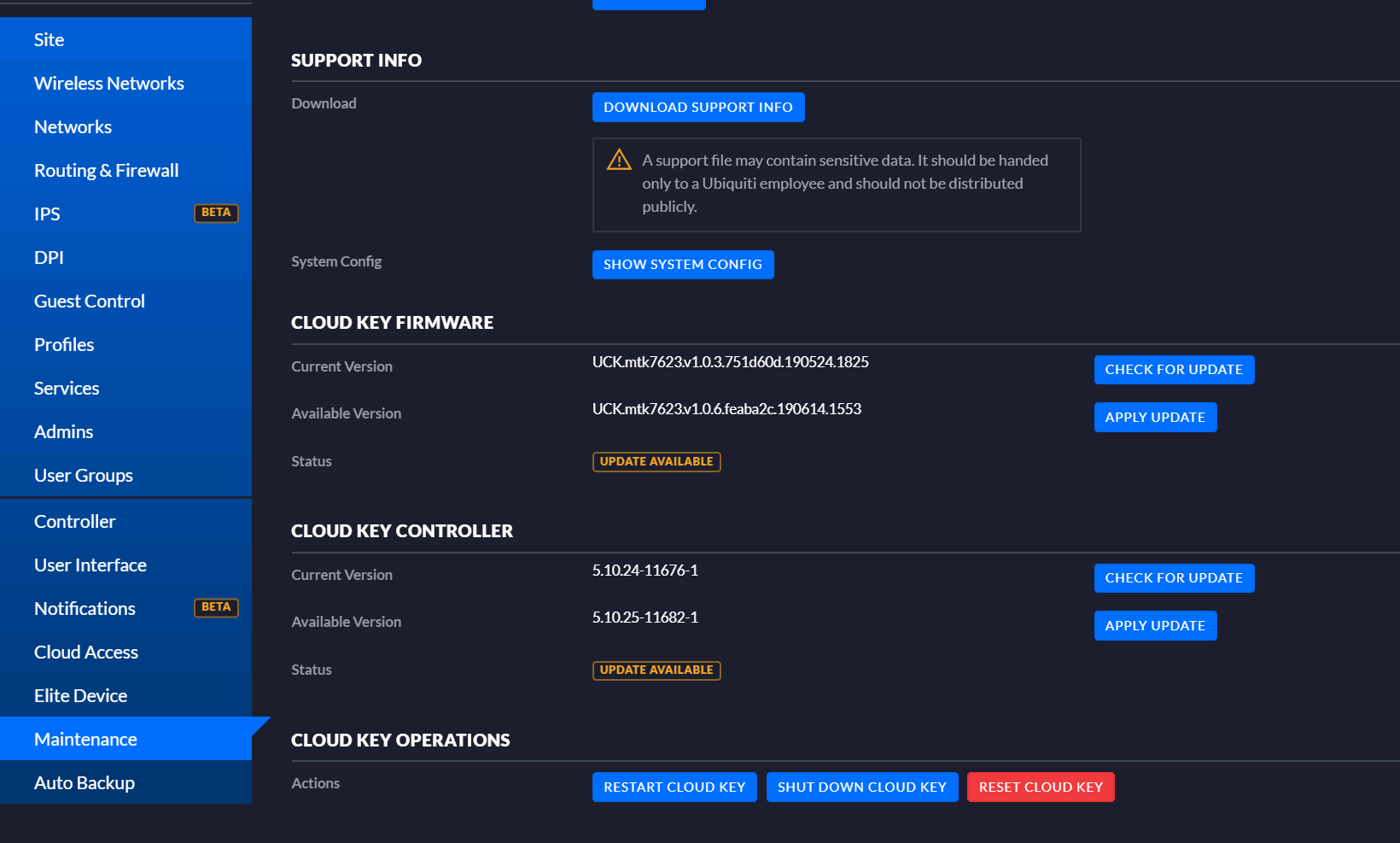Show the system config
Image resolution: width=1400 pixels, height=843 pixels.
pyautogui.click(x=682, y=265)
